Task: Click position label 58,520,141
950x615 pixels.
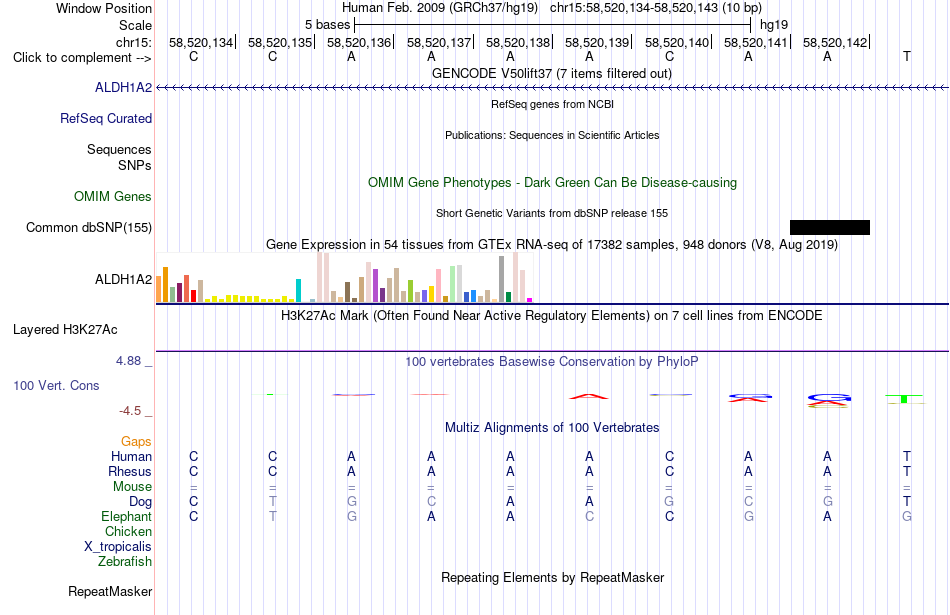Action: click(x=756, y=42)
